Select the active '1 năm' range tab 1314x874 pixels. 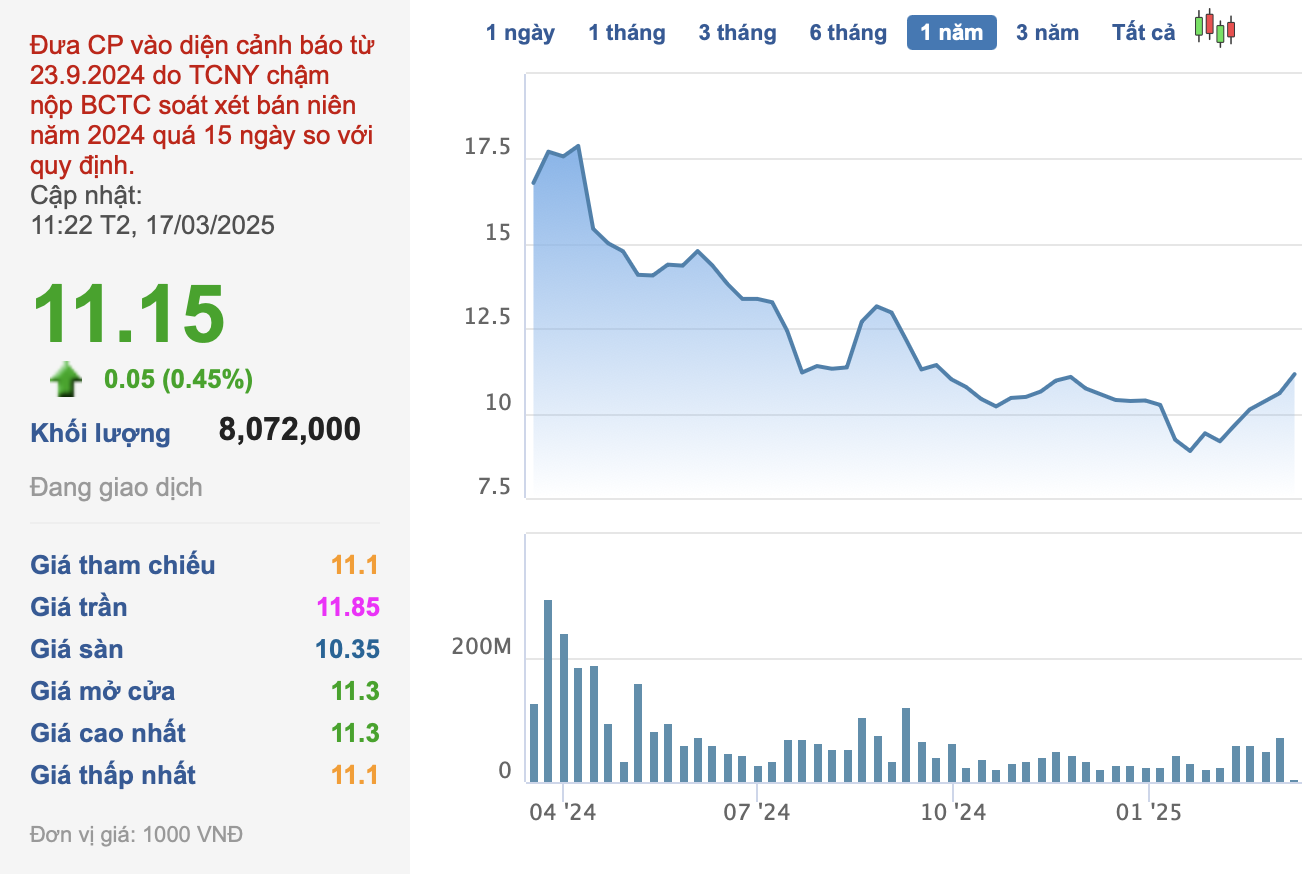coord(952,33)
